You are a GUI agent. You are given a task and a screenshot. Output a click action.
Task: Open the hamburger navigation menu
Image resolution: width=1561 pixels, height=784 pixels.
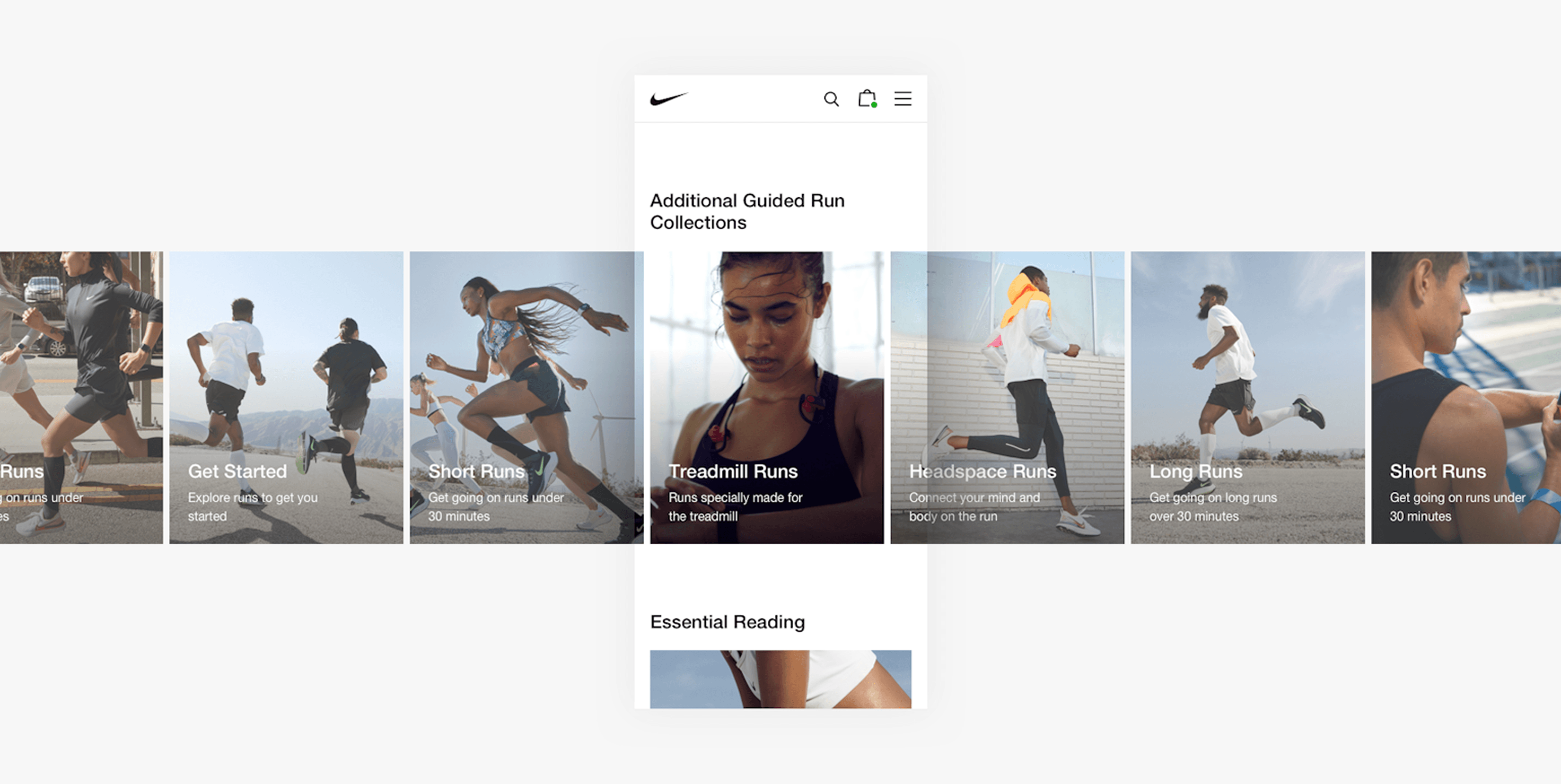903,99
